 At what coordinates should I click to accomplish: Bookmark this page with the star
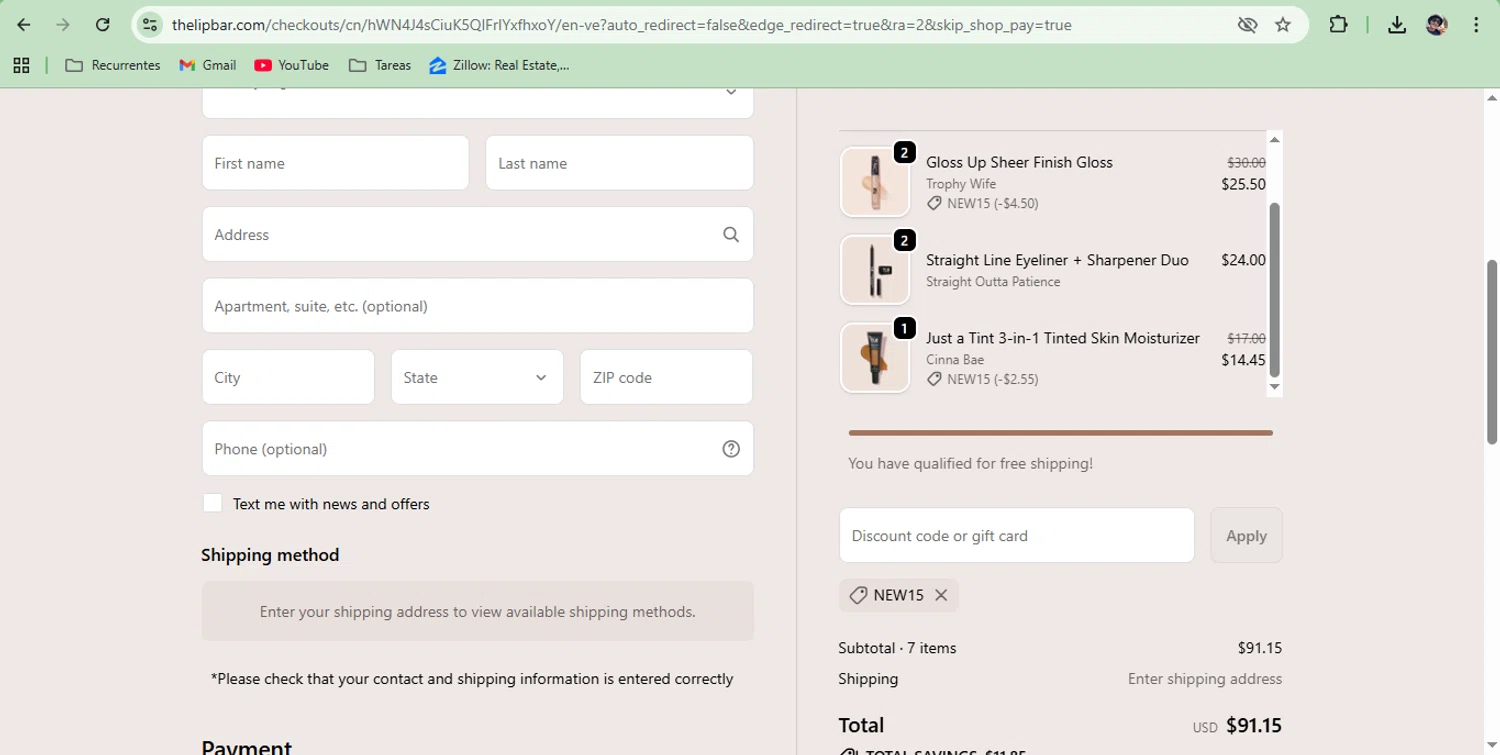coord(1283,25)
